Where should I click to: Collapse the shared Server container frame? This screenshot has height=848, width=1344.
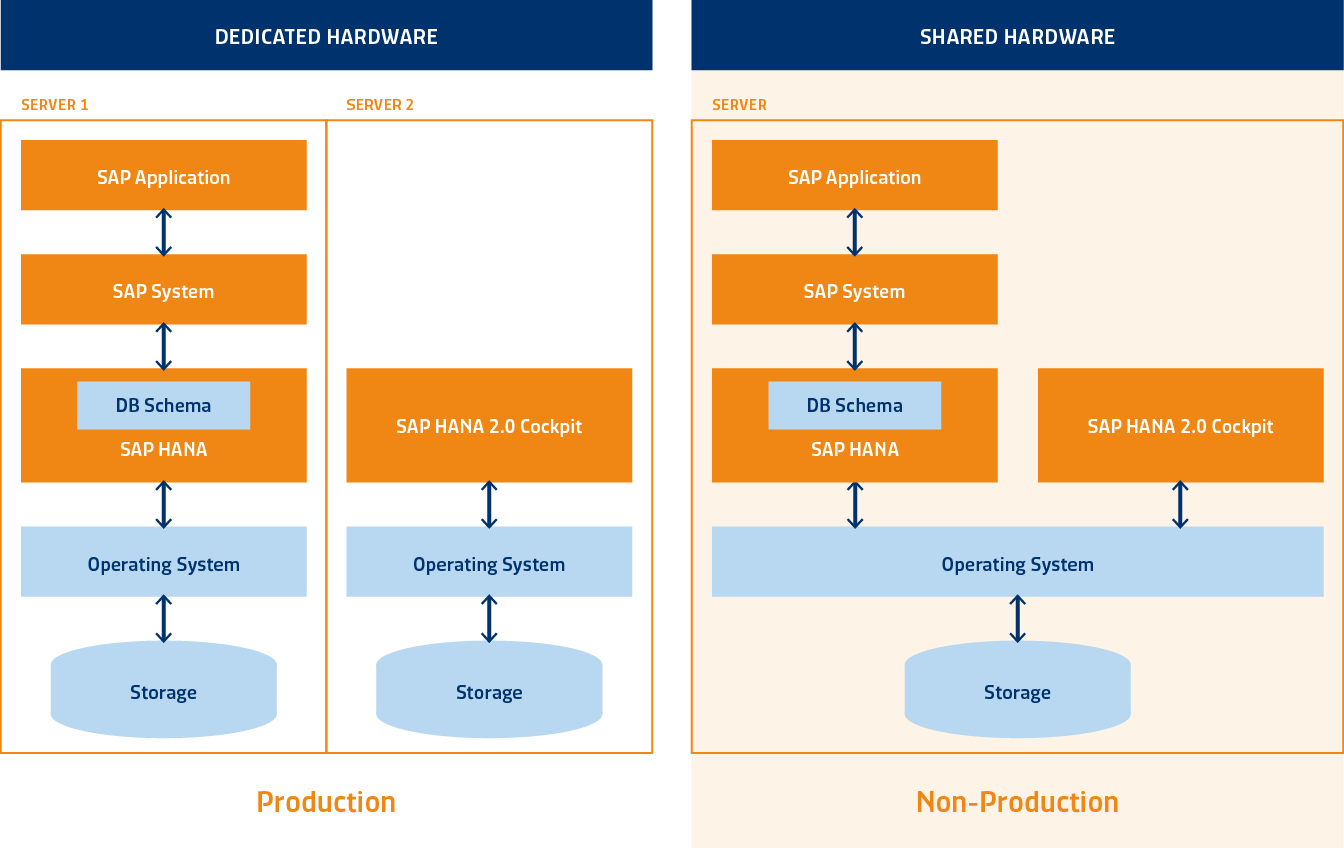pyautogui.click(x=1017, y=120)
